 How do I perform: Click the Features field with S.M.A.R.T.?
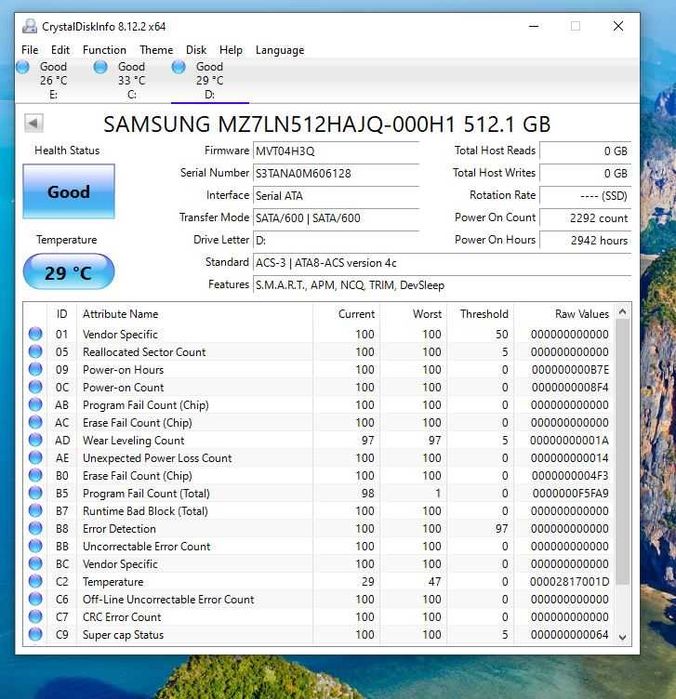point(442,285)
